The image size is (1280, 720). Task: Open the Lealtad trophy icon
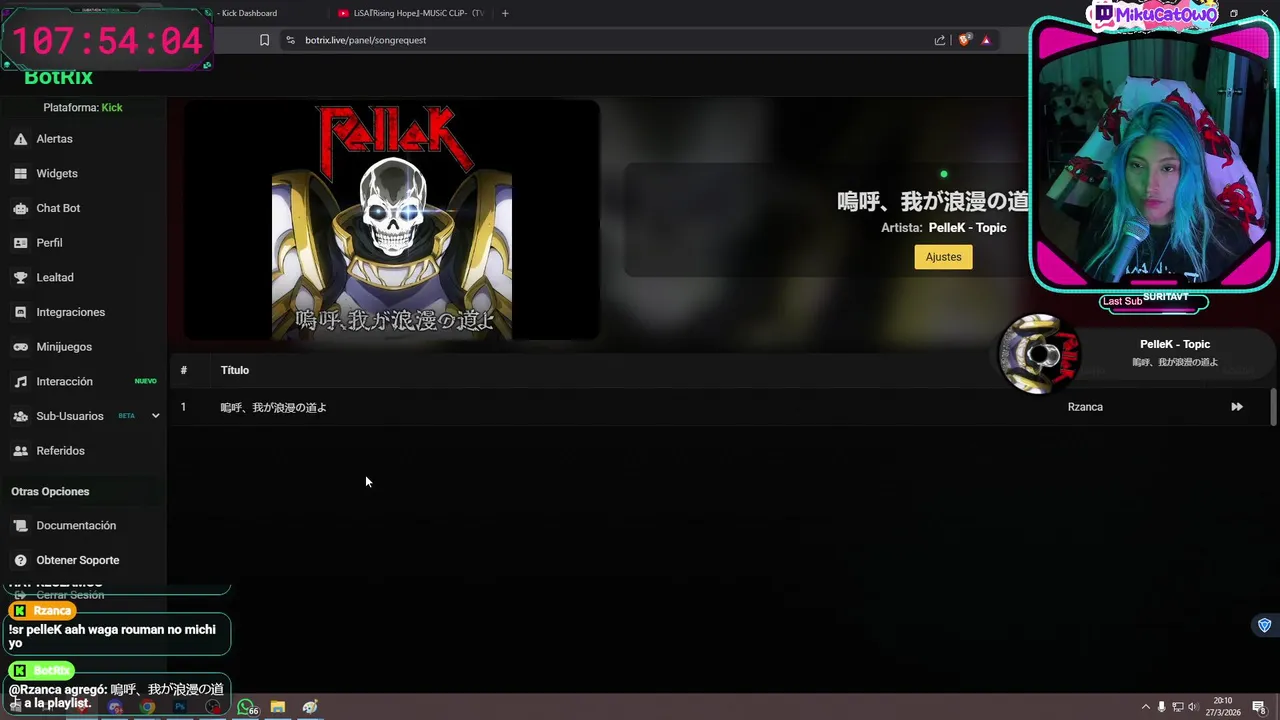tap(20, 277)
